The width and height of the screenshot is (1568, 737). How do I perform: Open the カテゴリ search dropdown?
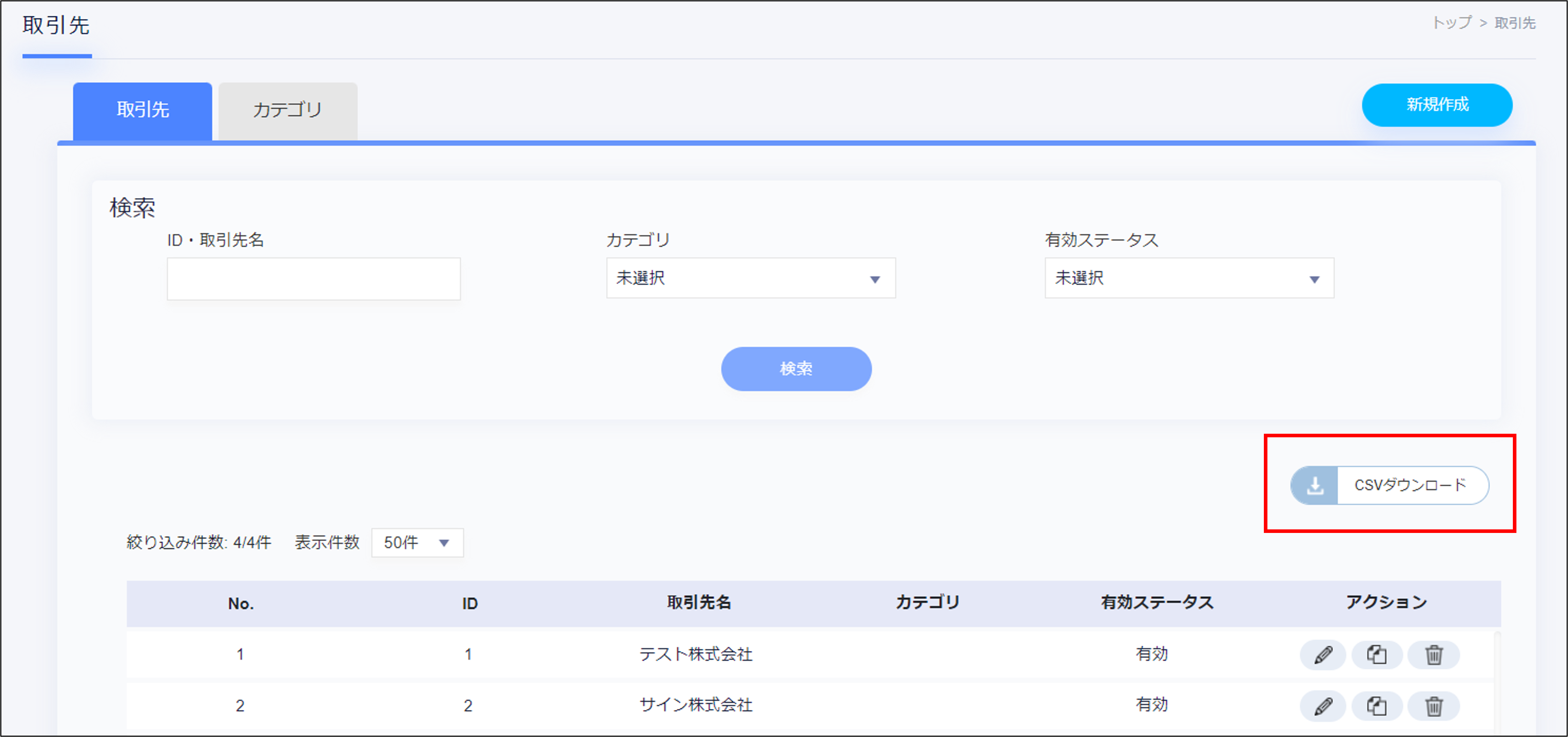[750, 278]
